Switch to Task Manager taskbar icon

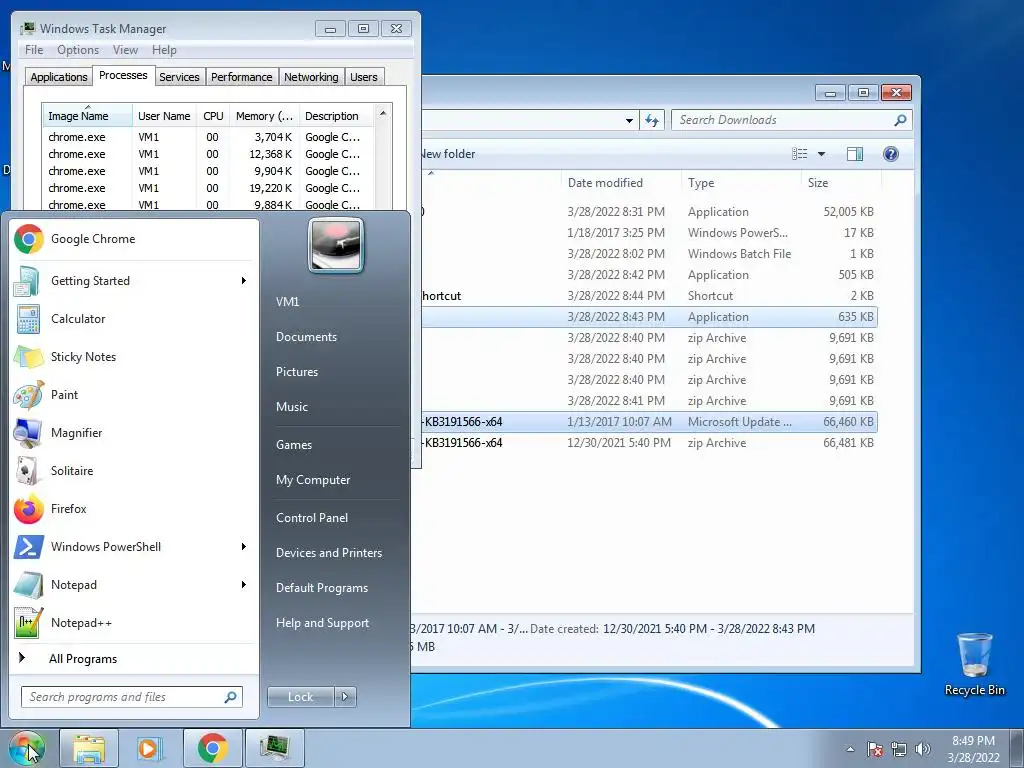pyautogui.click(x=274, y=748)
